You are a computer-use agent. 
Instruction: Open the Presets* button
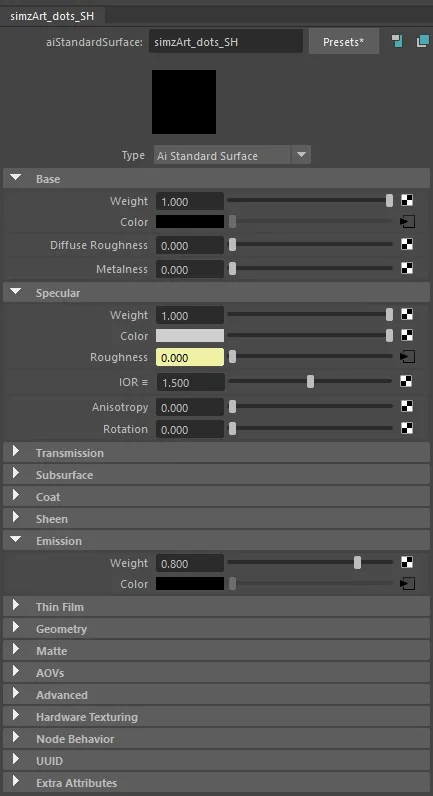pyautogui.click(x=344, y=42)
